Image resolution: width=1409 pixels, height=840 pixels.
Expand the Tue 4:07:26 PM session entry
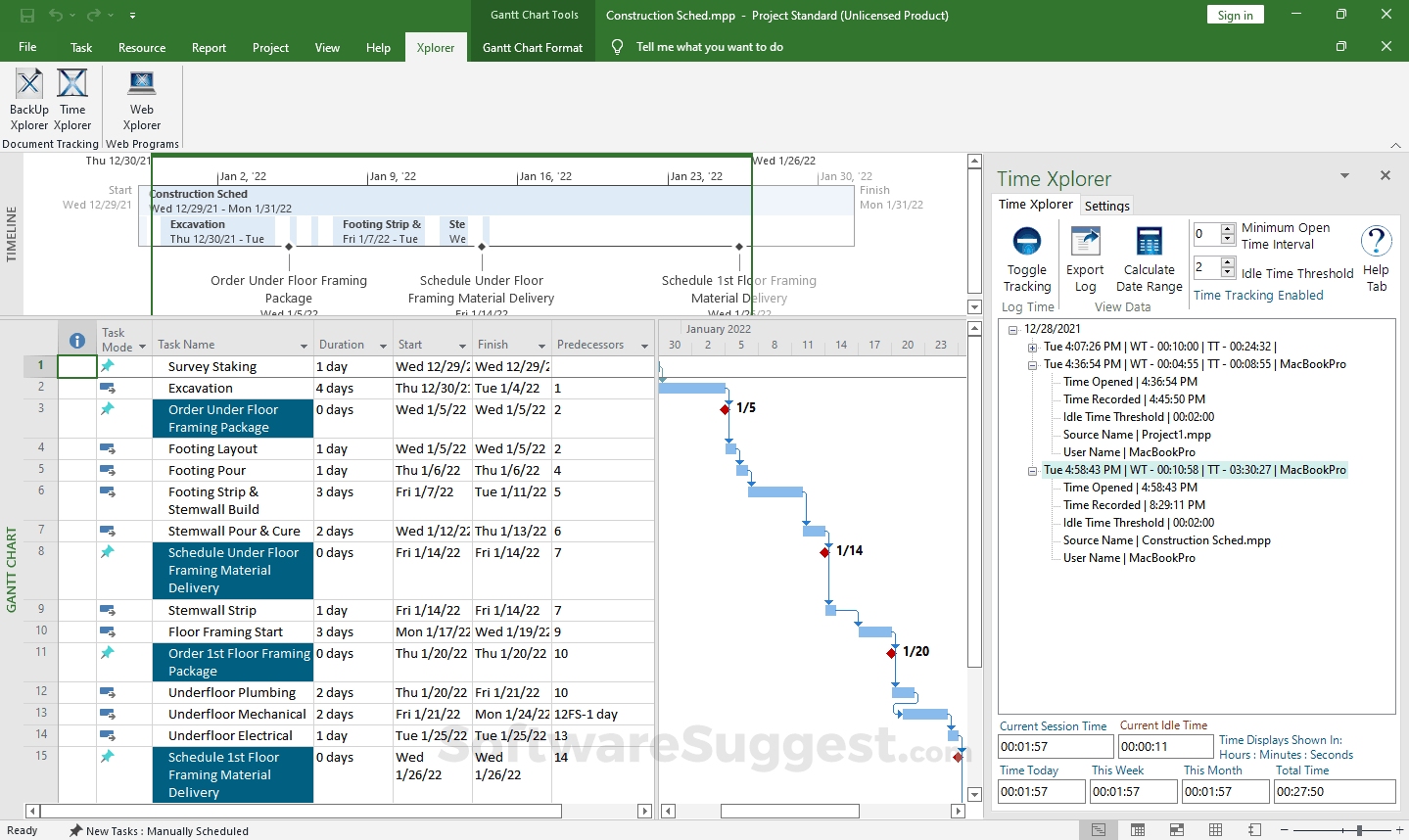tap(1032, 348)
